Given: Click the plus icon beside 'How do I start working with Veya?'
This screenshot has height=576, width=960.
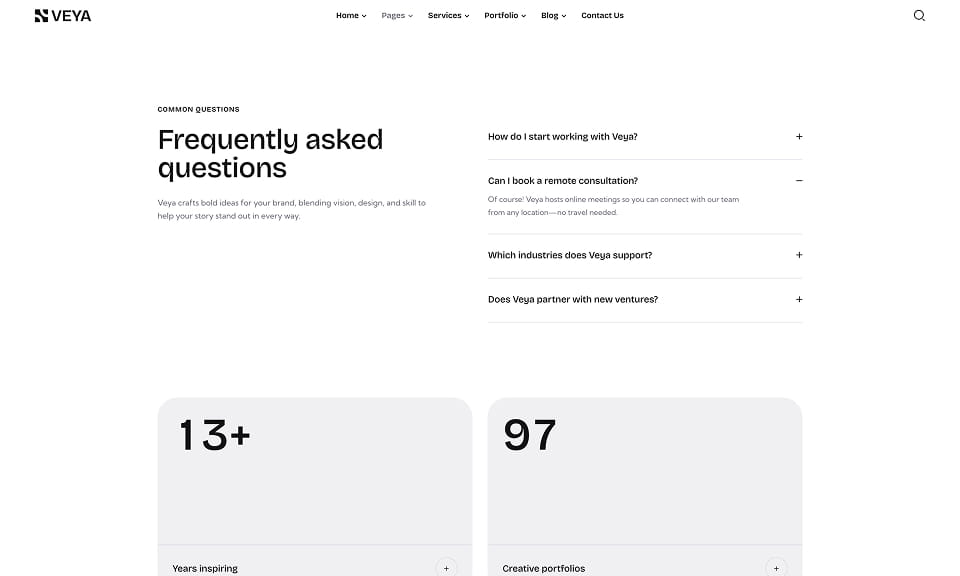Looking at the screenshot, I should click(x=799, y=137).
